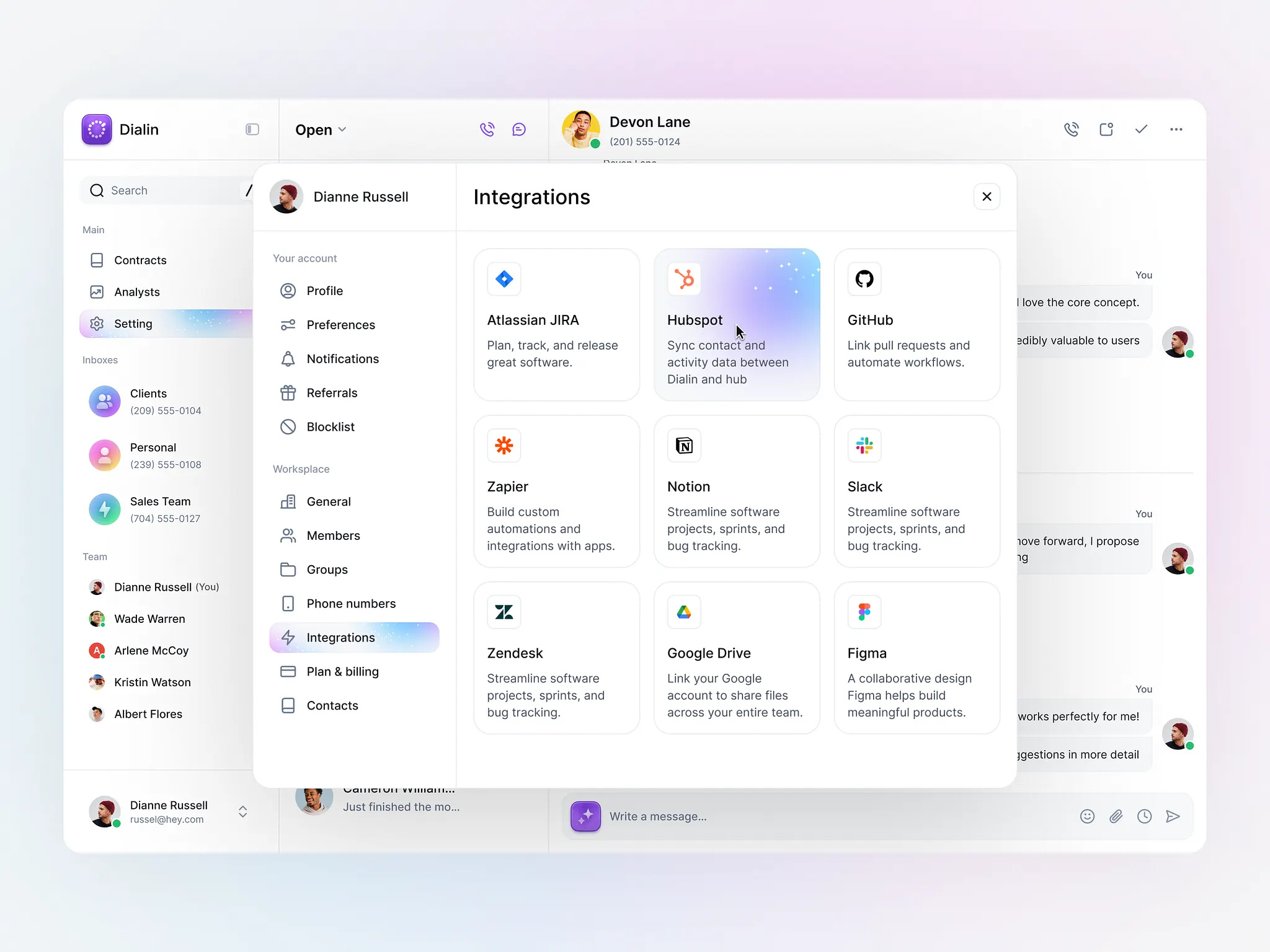Expand the Open status dropdown
This screenshot has width=1270, height=952.
coord(319,130)
